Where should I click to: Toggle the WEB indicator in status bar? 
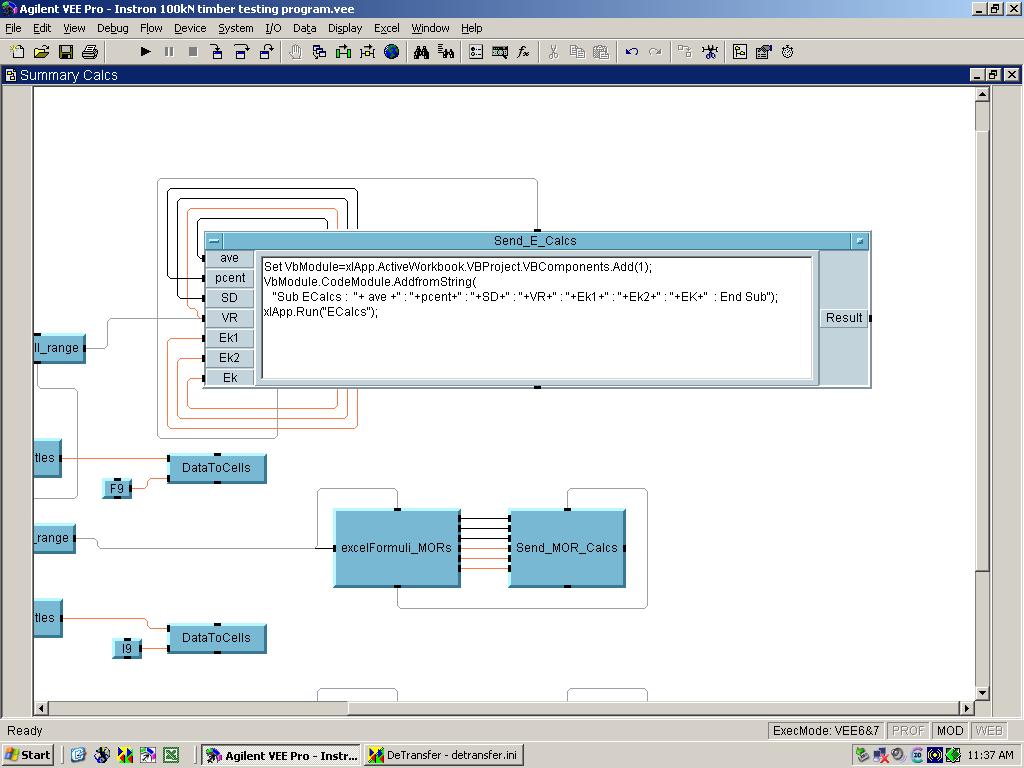pyautogui.click(x=988, y=731)
